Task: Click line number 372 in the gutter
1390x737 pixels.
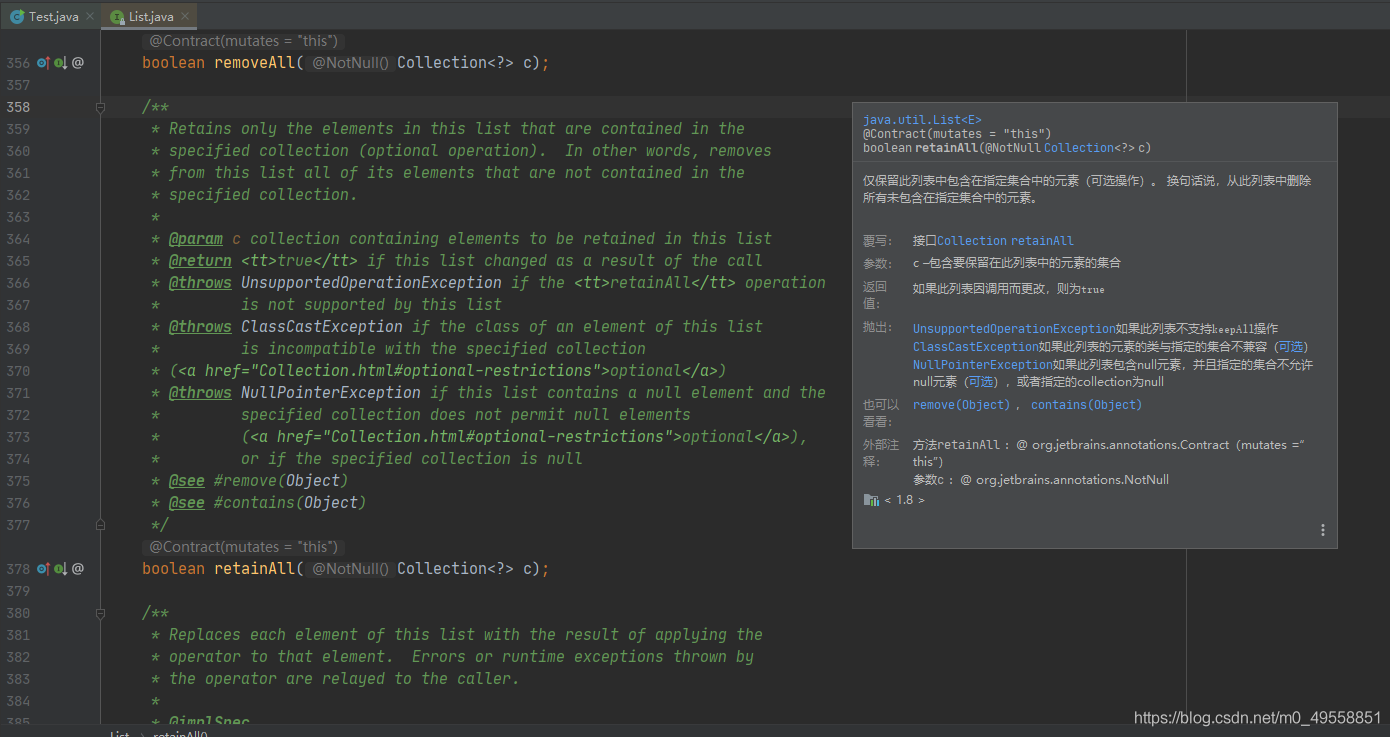Action: point(18,415)
